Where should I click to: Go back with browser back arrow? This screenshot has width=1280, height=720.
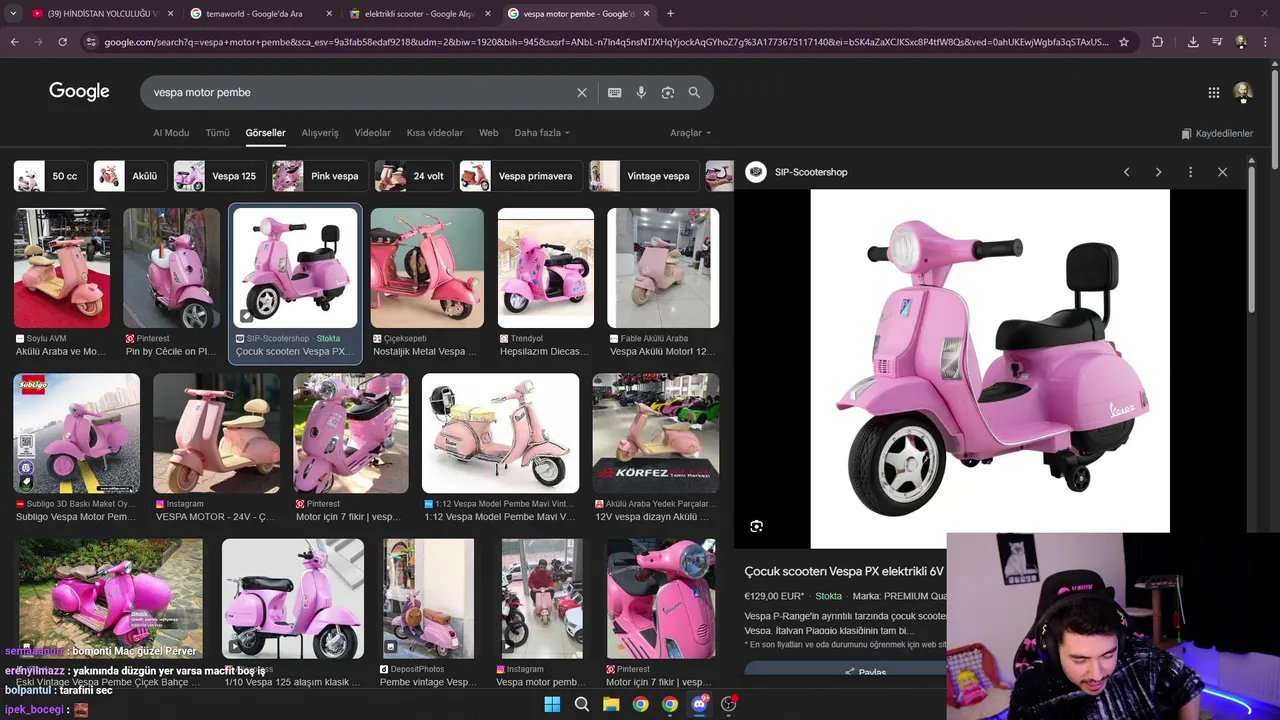(14, 42)
